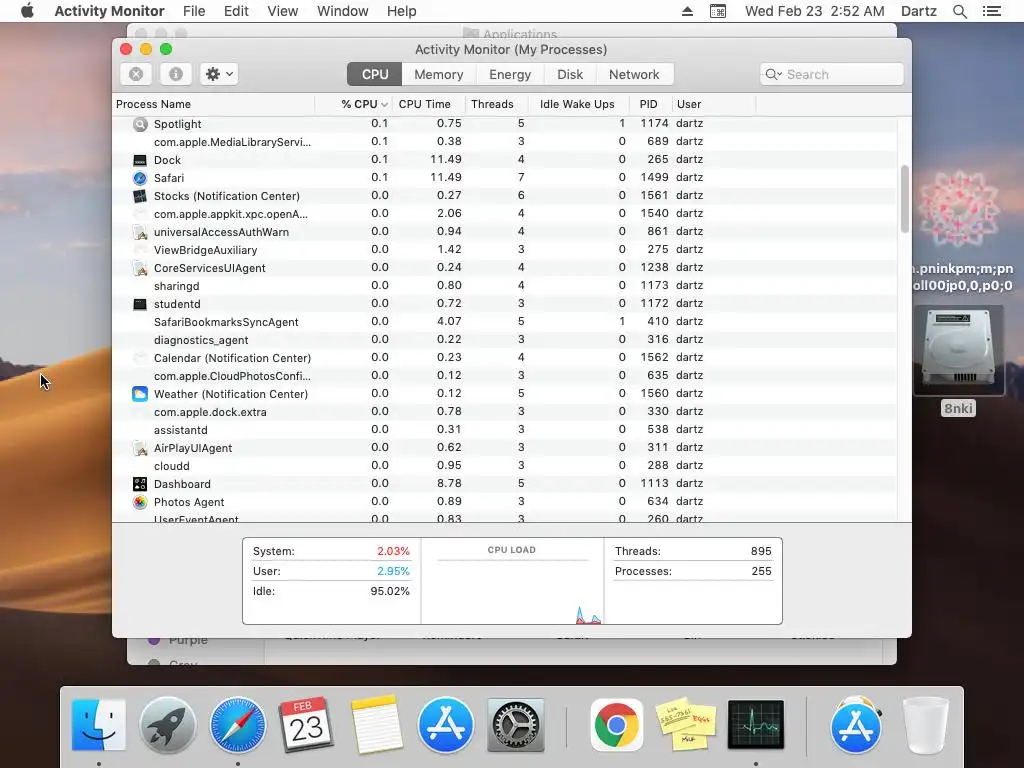Click the Safari process icon in list

tap(140, 178)
